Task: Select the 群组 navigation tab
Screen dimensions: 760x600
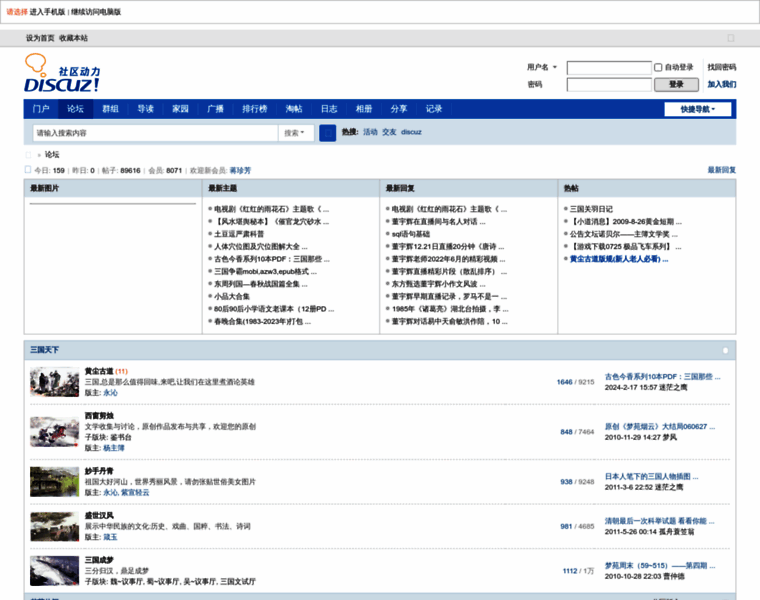Action: point(110,109)
